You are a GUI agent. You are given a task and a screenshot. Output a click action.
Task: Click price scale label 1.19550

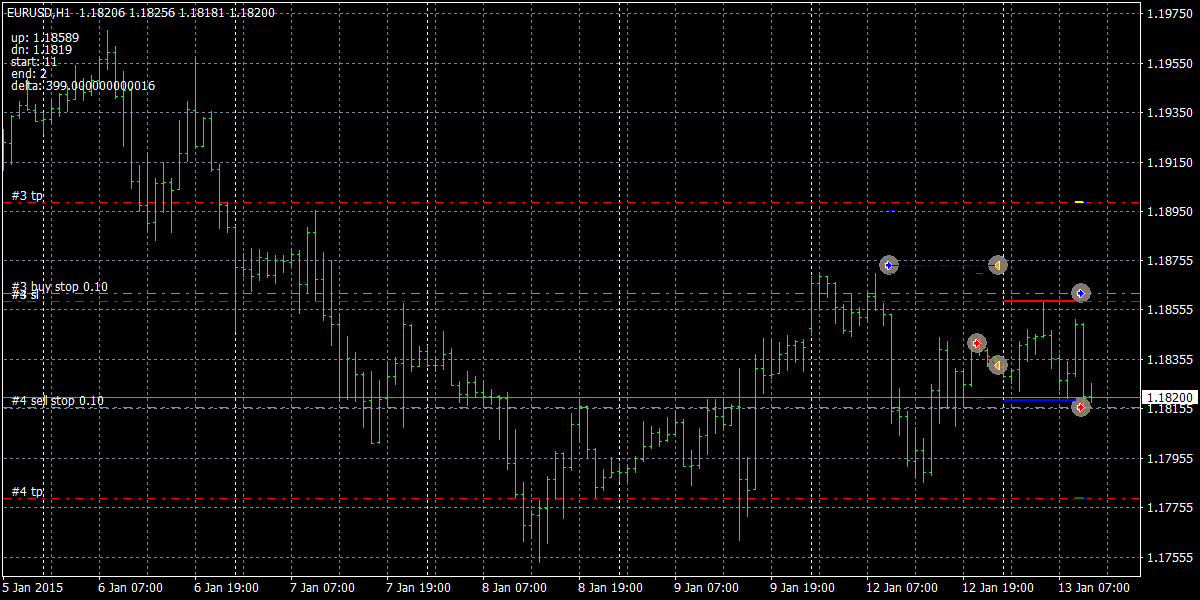(x=1169, y=63)
